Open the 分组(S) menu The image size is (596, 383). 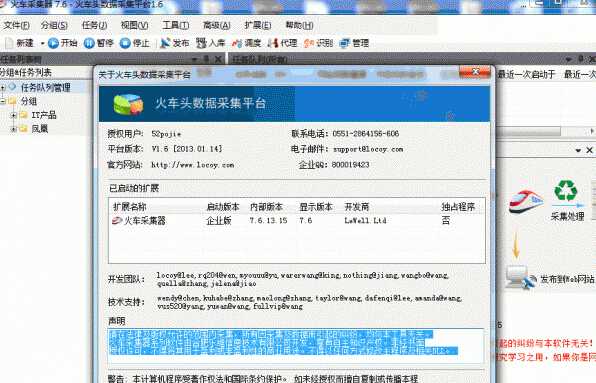click(x=54, y=25)
